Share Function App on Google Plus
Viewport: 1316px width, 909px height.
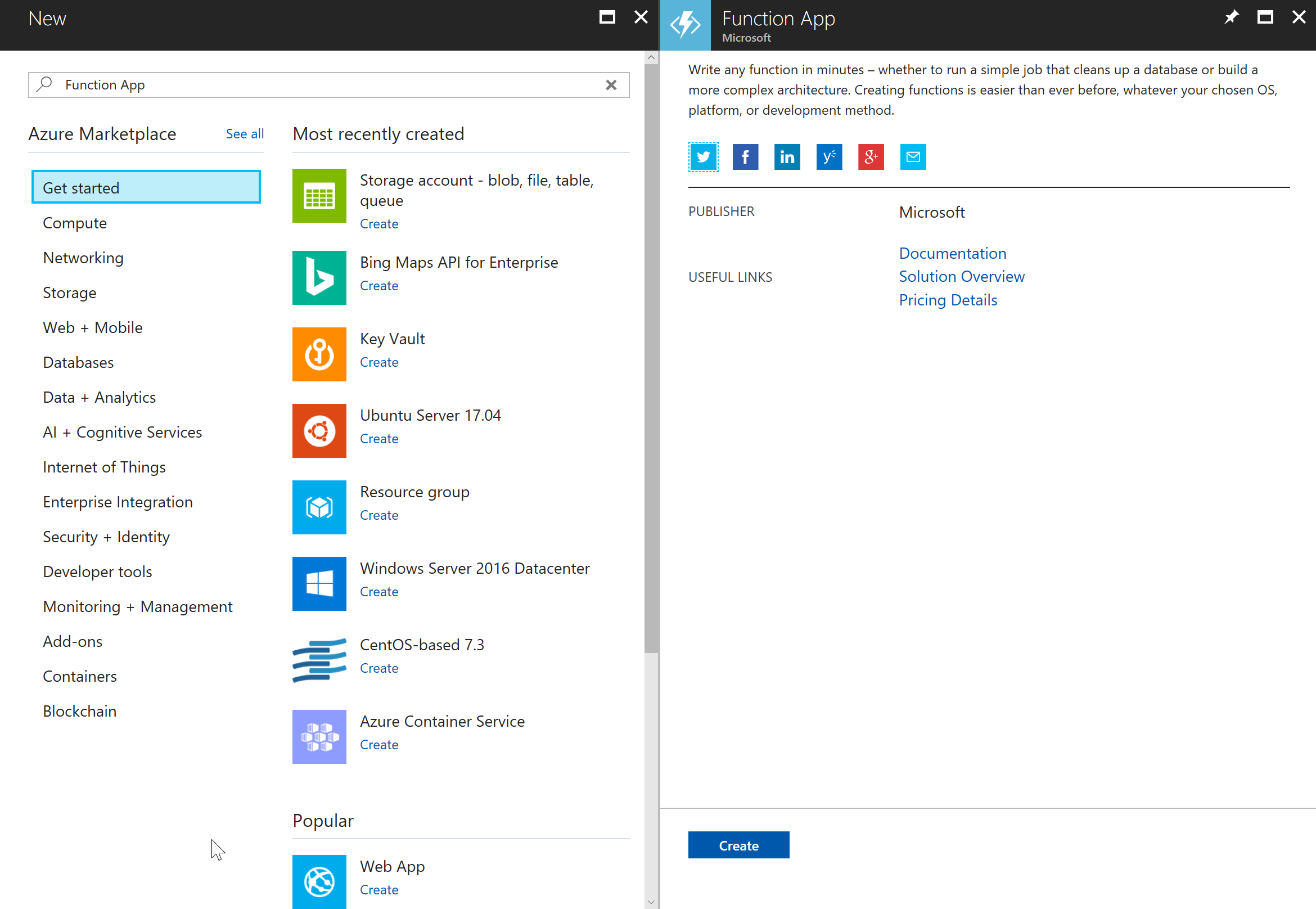coord(871,157)
